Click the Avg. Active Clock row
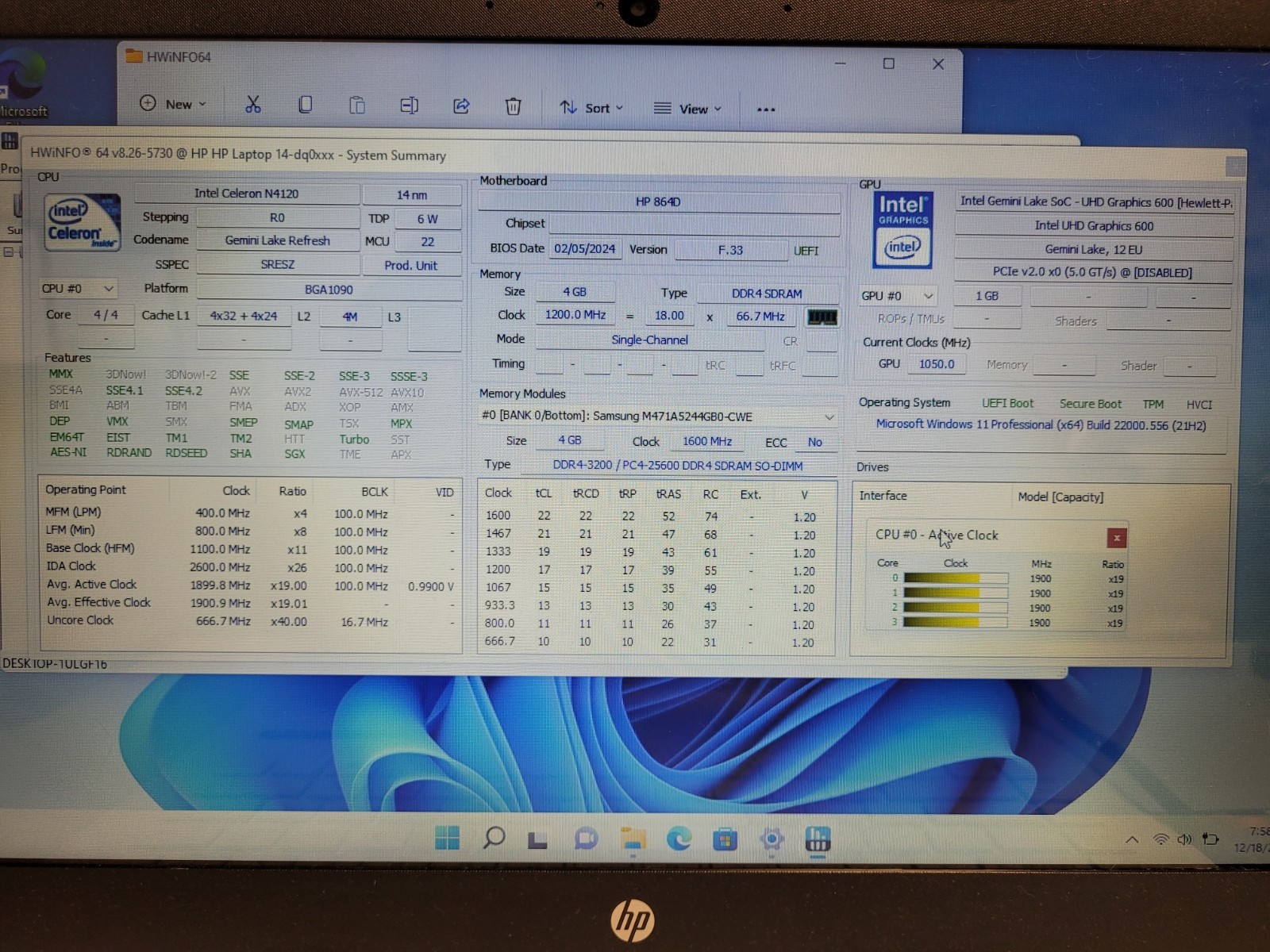This screenshot has height=952, width=1270. tap(250, 585)
